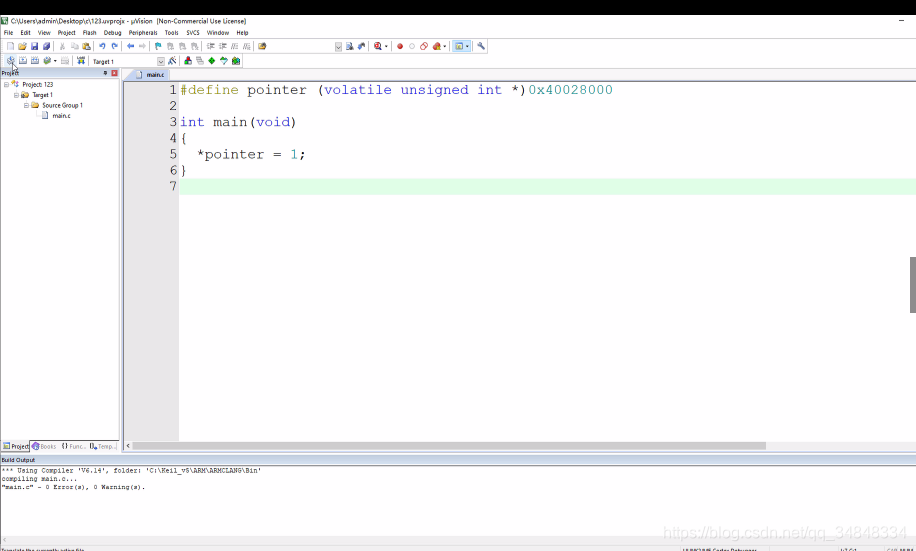Insert a bookmark with flag icon

[x=158, y=46]
